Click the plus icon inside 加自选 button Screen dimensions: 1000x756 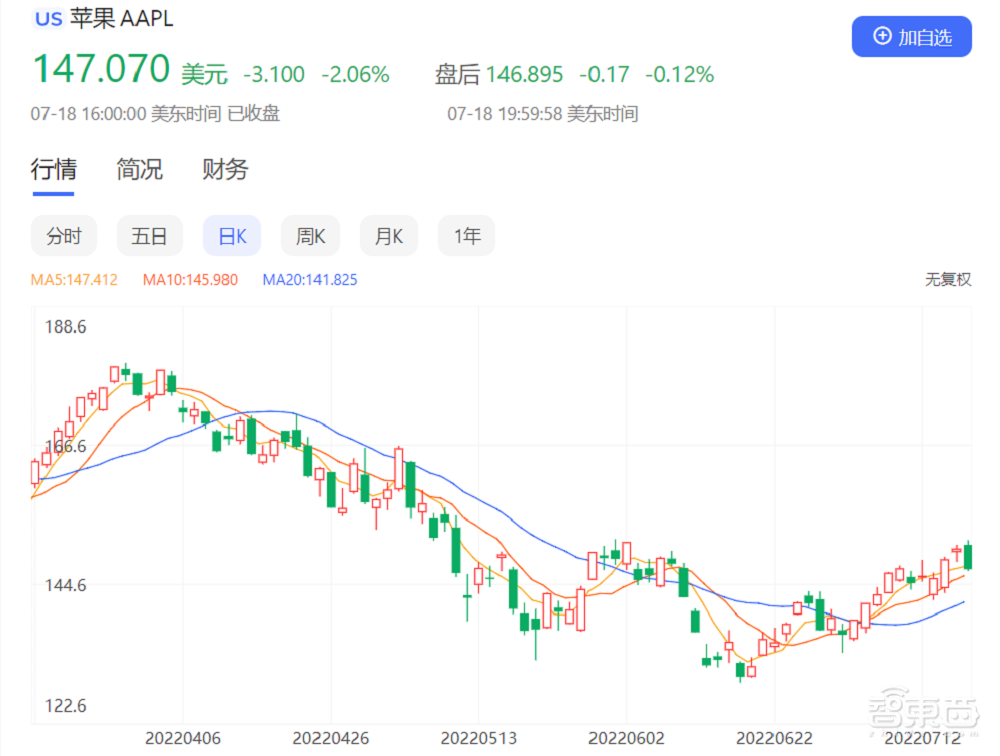(881, 36)
